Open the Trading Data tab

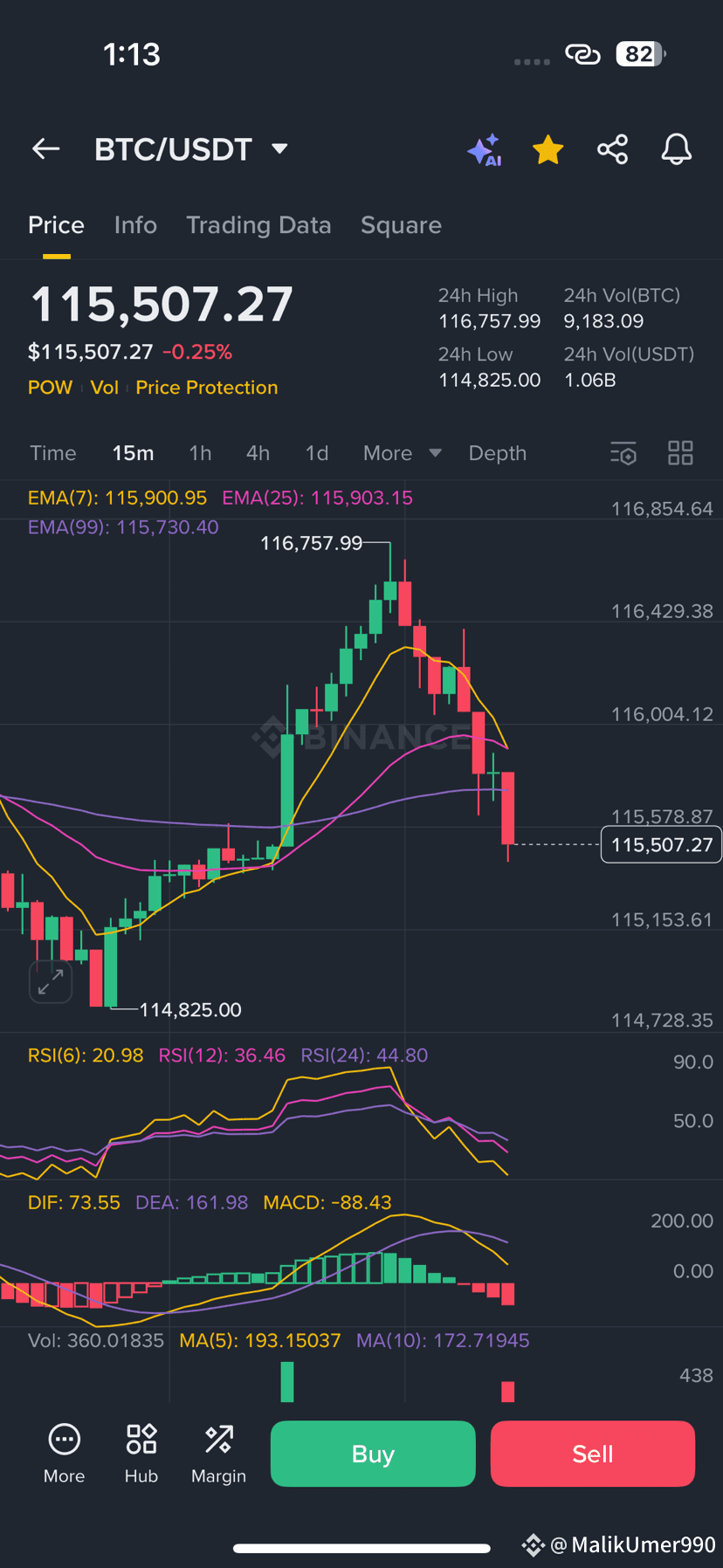[258, 225]
